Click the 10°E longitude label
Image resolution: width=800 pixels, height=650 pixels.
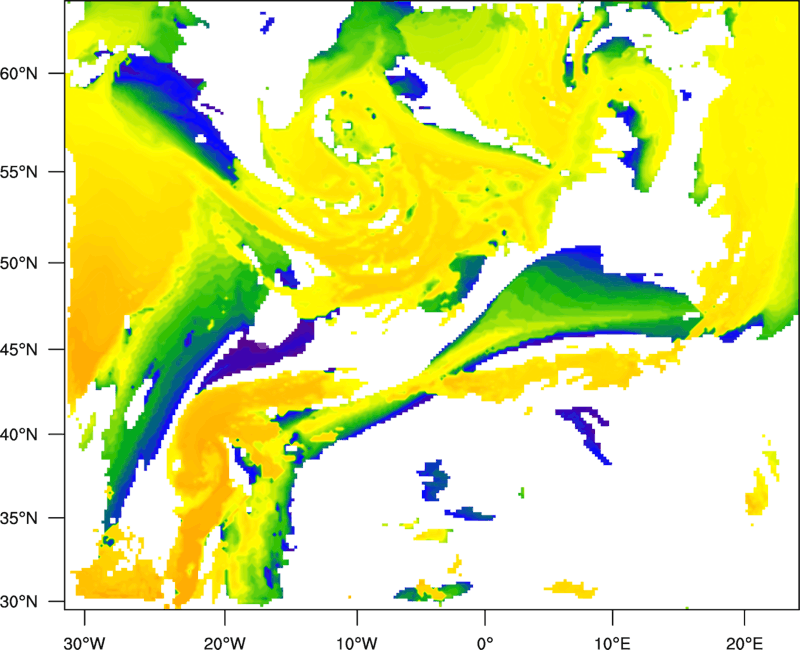612,643
